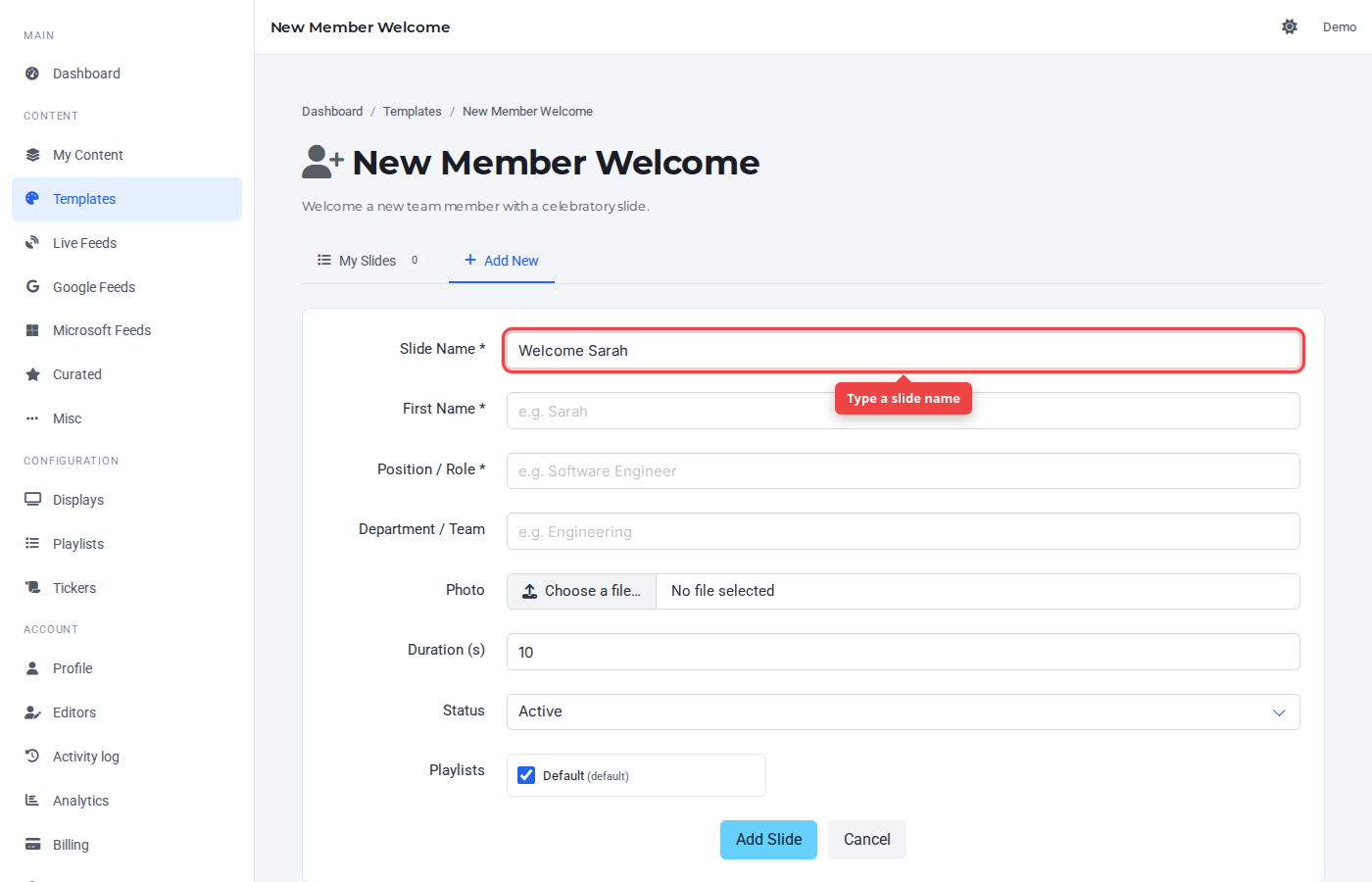Open Google Feeds sidebar item

(126, 287)
